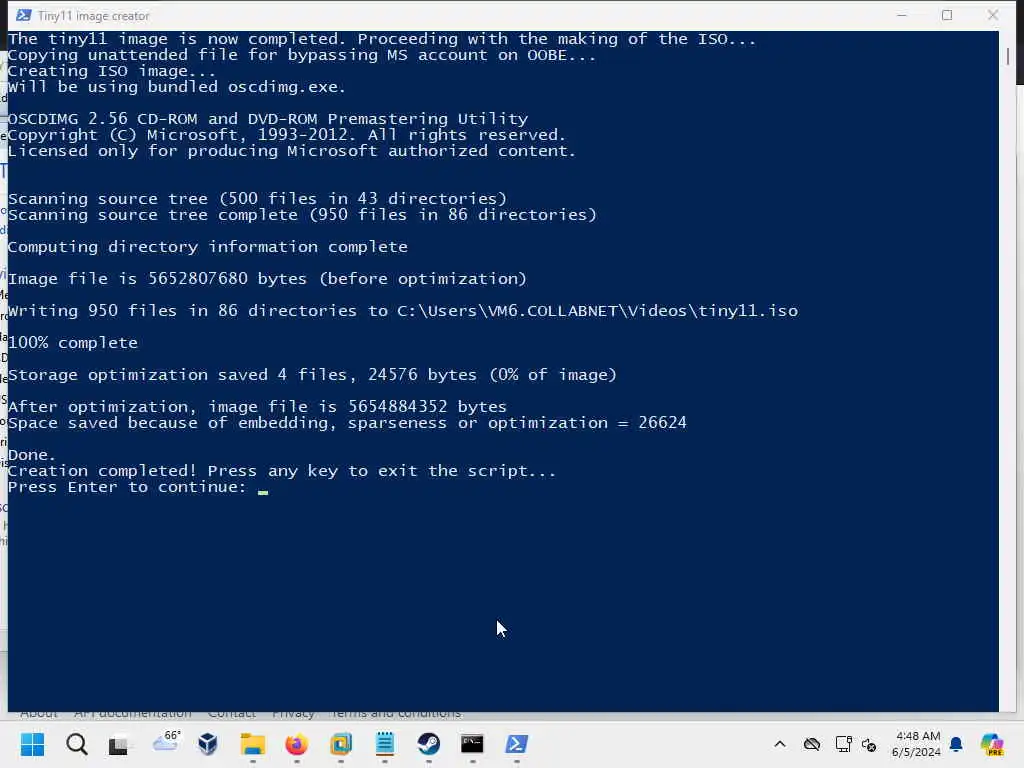Click the console vertical scrollbar thumb
Viewport: 1024px width, 768px height.
click(x=1008, y=56)
